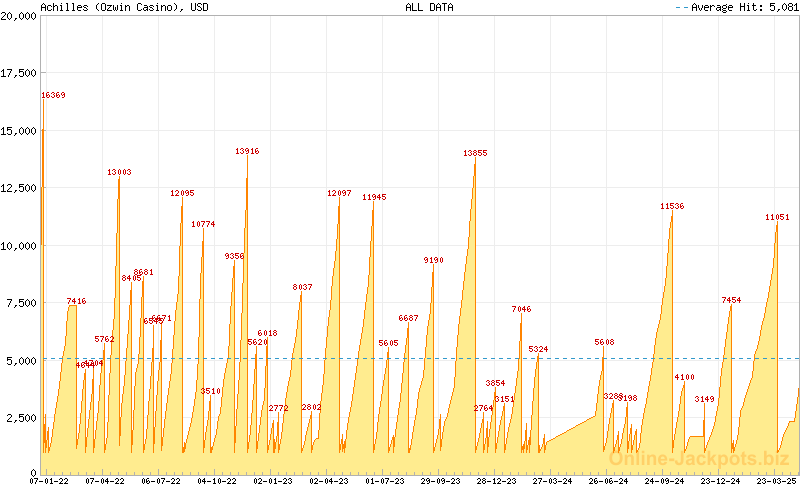Click the 20,000 y-axis label
Image resolution: width=800 pixels, height=490 pixels.
pos(20,17)
